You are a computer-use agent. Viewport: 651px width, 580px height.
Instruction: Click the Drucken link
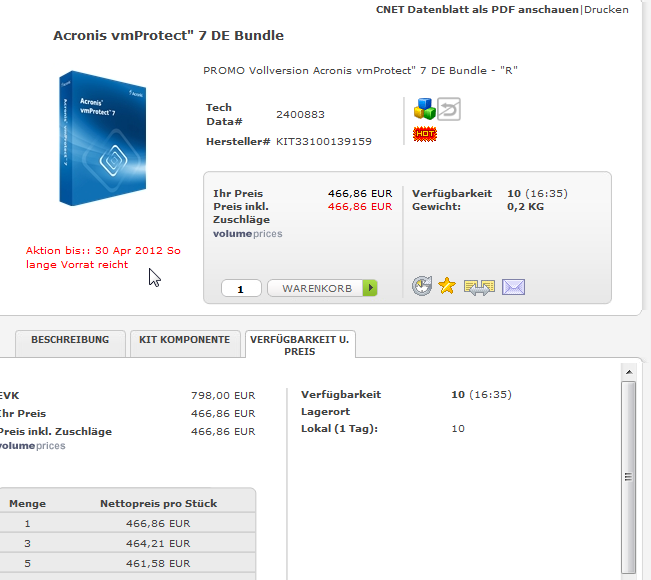[606, 10]
